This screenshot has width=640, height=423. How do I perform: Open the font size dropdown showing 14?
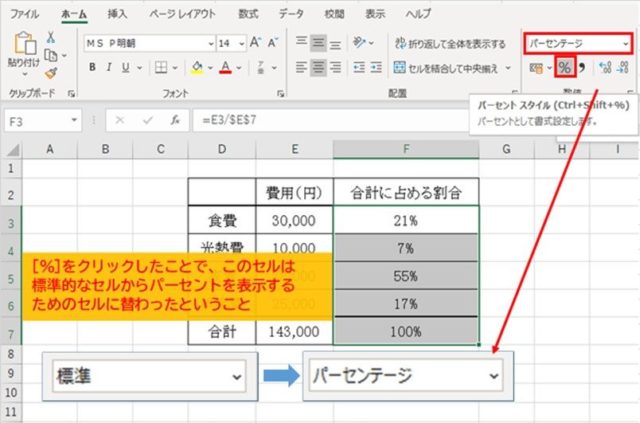coord(242,43)
